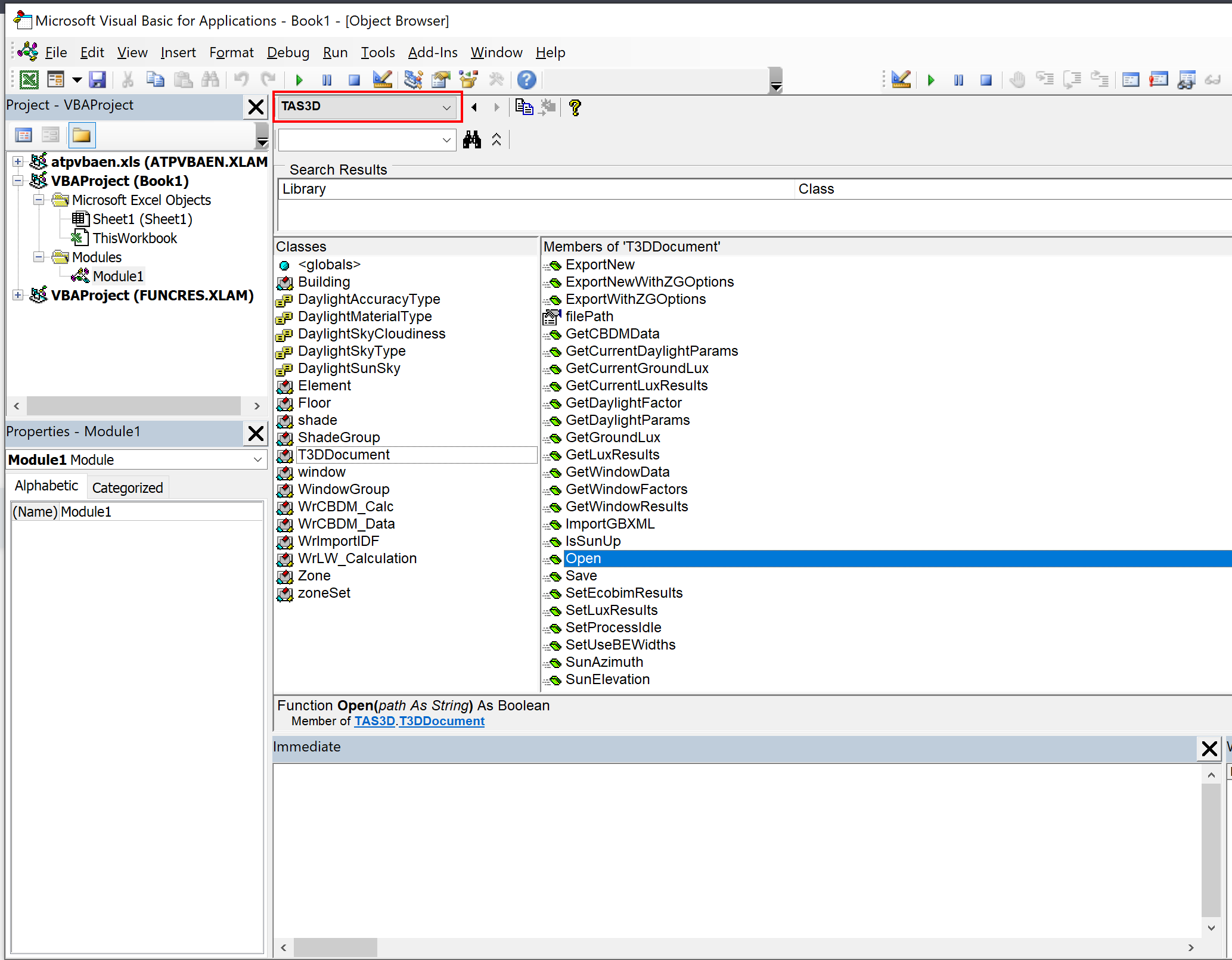Open the search text combo box dropdown
This screenshot has width=1232, height=960.
[x=446, y=141]
